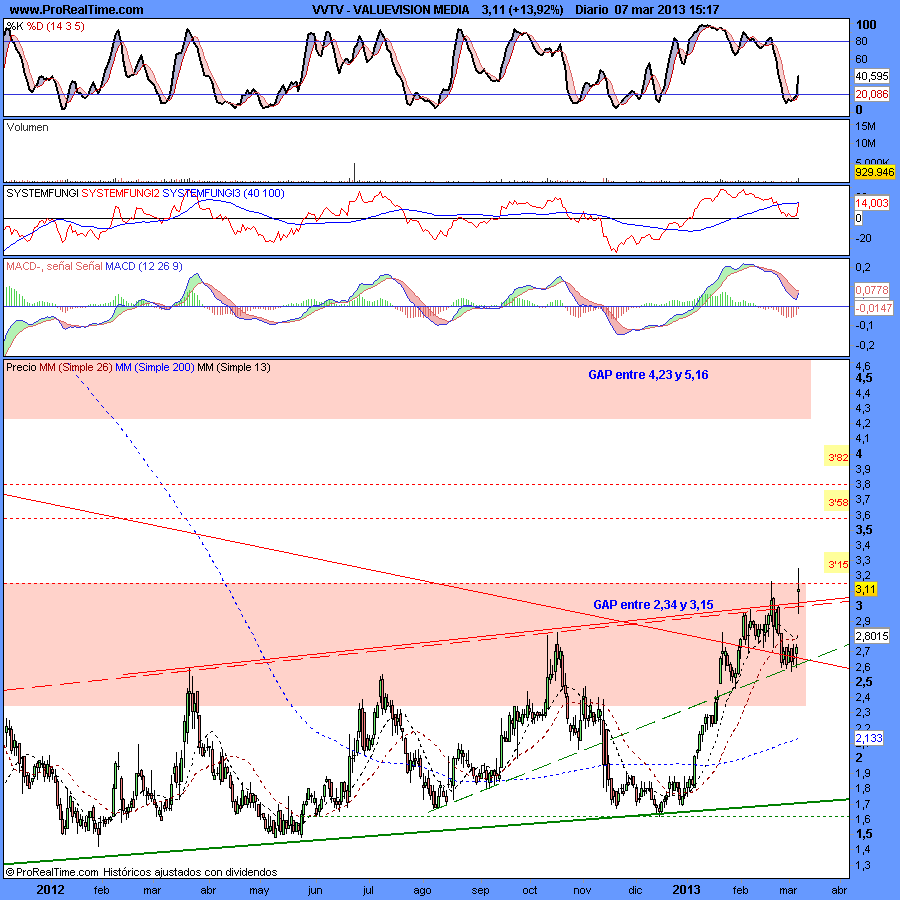The width and height of the screenshot is (900, 900).
Task: Click the 10M volume axis label
Action: (x=866, y=143)
